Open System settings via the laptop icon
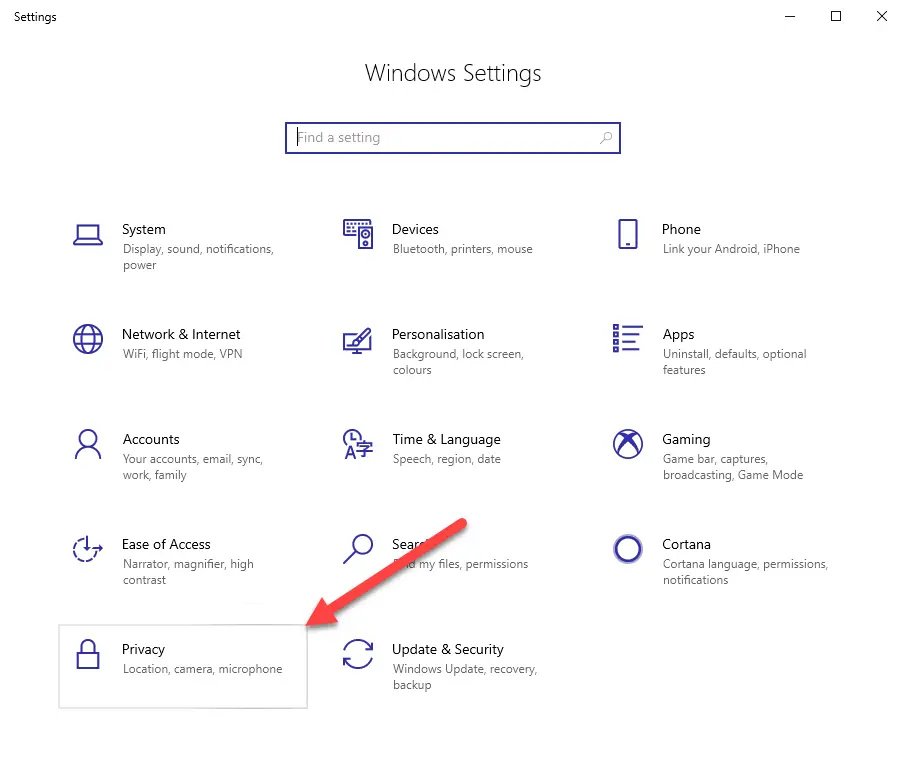 88,233
